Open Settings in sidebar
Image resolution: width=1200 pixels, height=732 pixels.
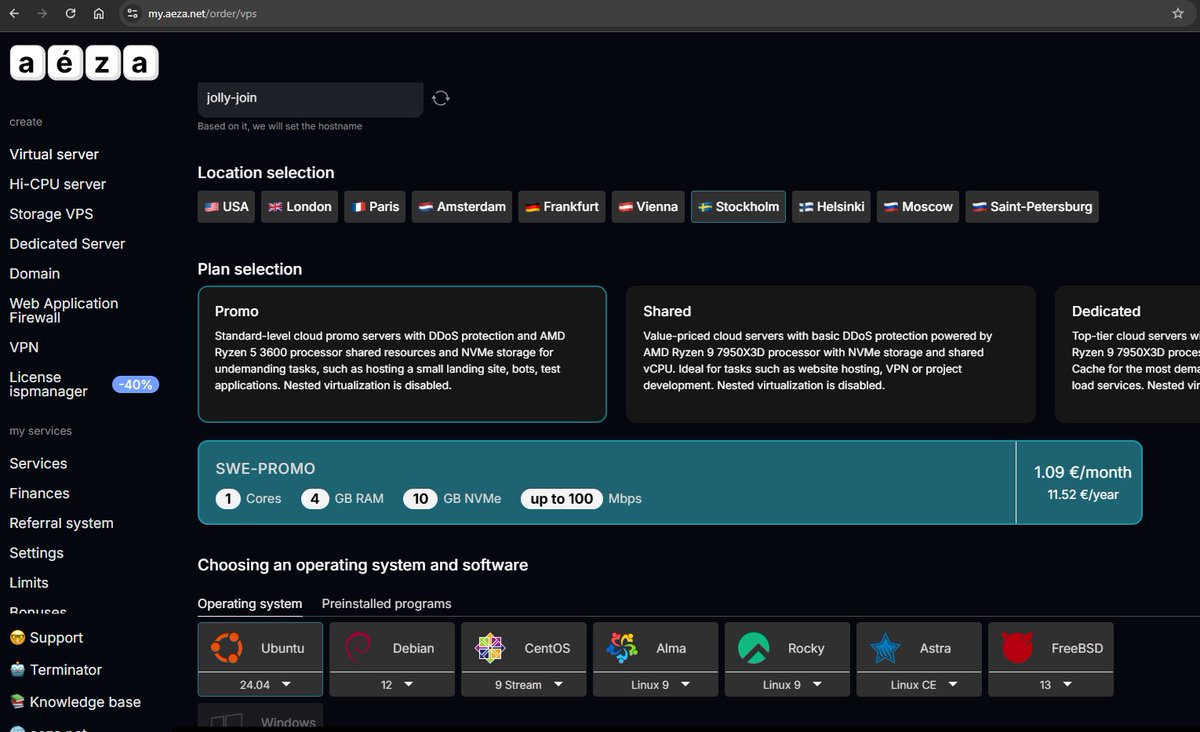pyautogui.click(x=36, y=553)
